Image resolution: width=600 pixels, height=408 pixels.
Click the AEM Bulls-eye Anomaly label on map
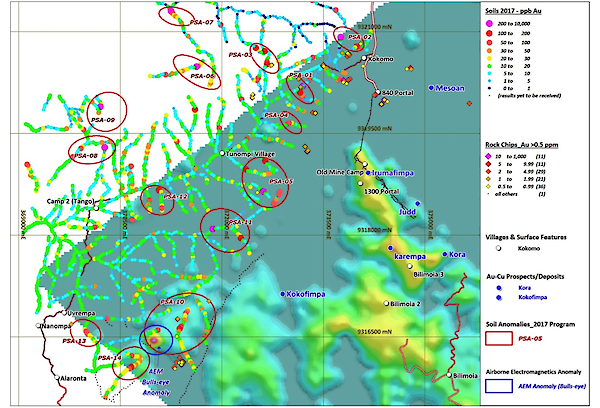(160, 386)
